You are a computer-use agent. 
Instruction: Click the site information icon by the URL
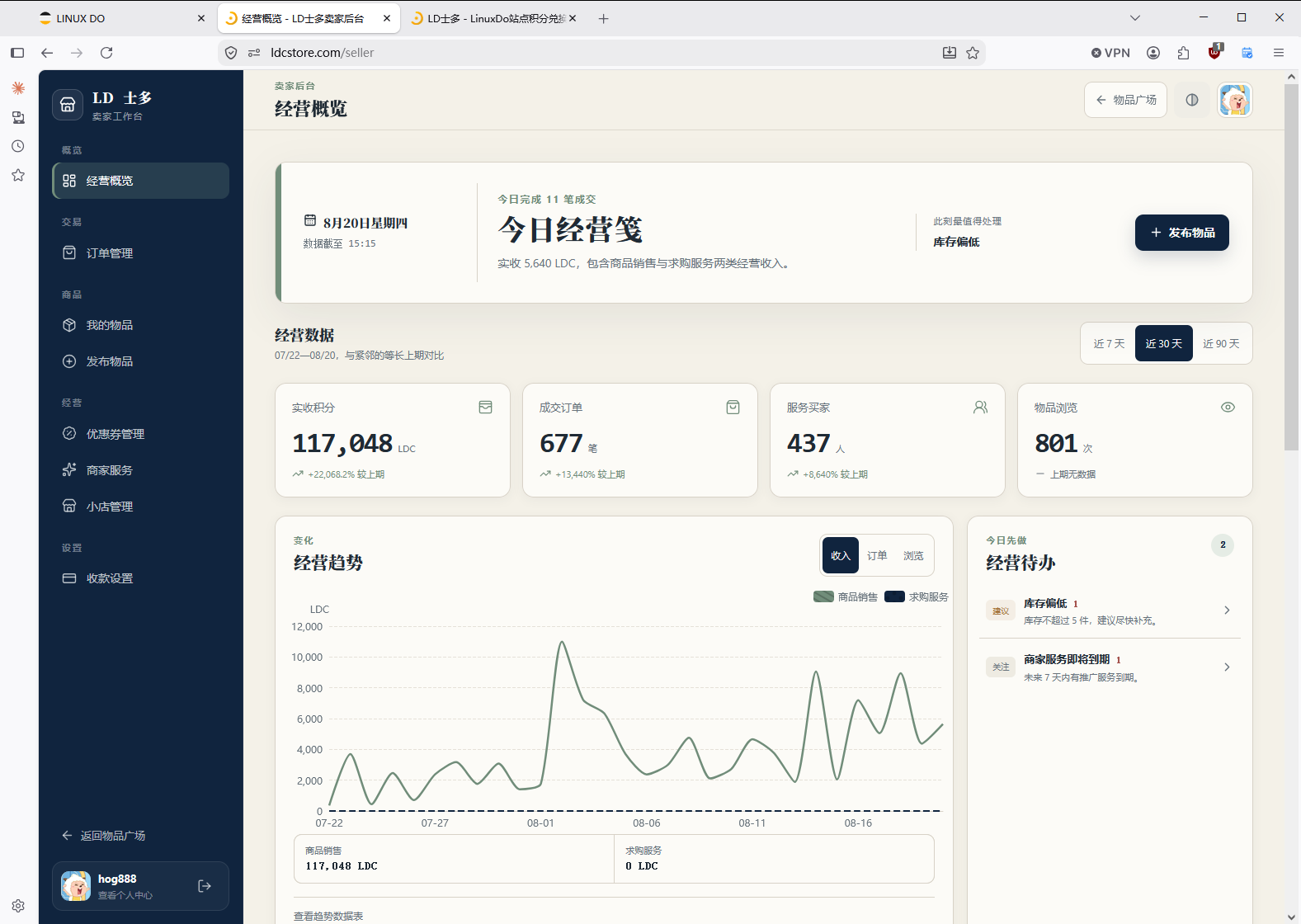(254, 53)
